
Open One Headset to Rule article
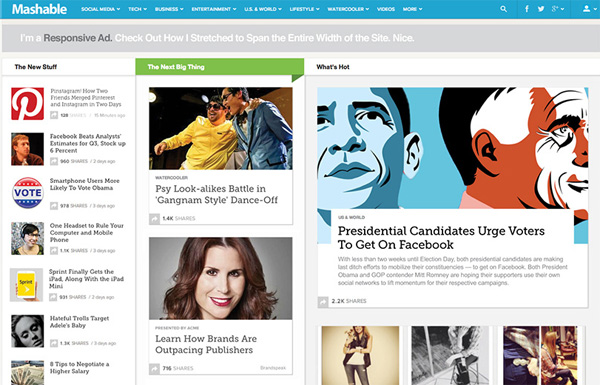86,233
